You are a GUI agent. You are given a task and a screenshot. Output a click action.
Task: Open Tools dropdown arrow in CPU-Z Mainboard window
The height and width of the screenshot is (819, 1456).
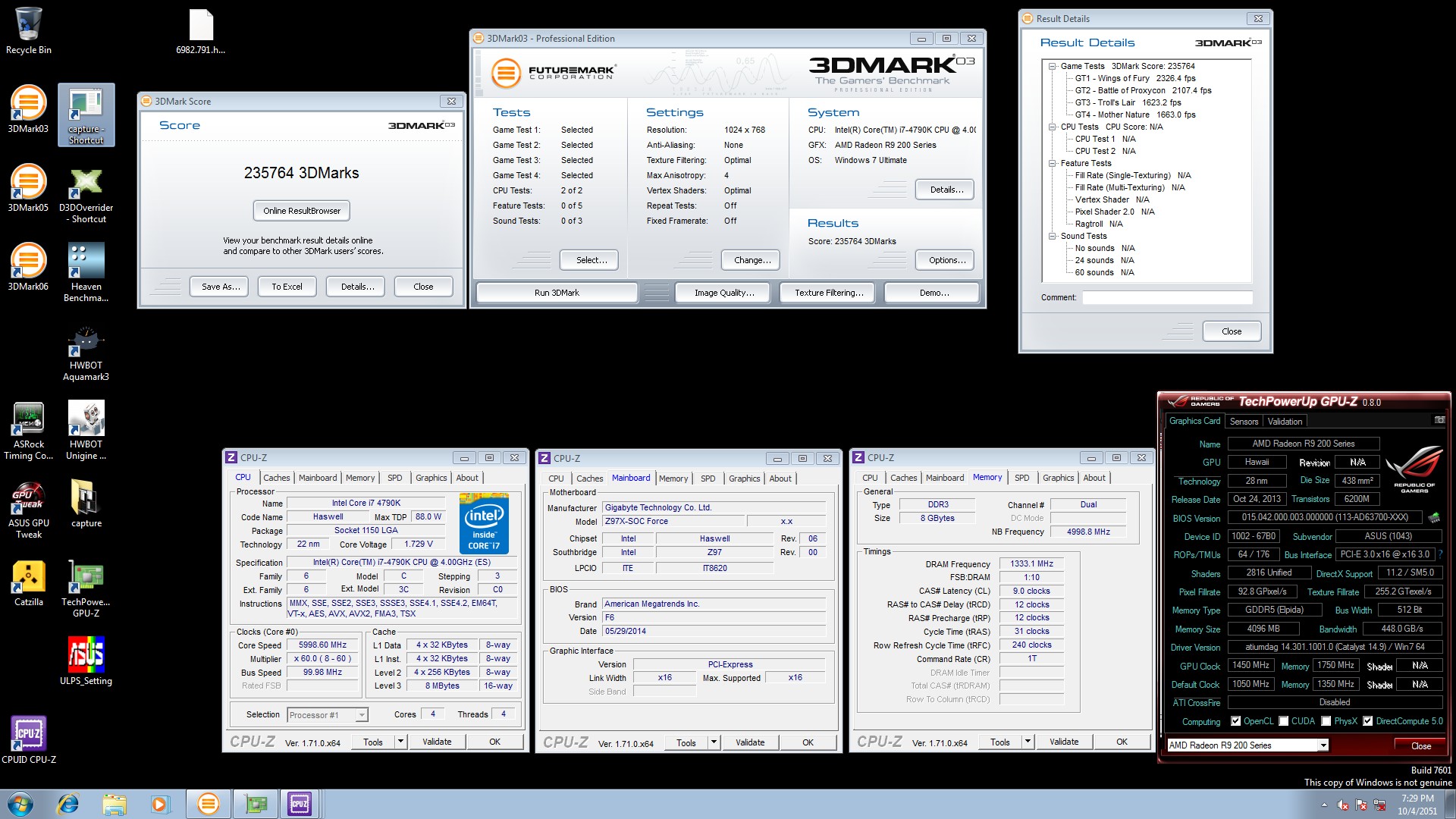click(x=714, y=743)
